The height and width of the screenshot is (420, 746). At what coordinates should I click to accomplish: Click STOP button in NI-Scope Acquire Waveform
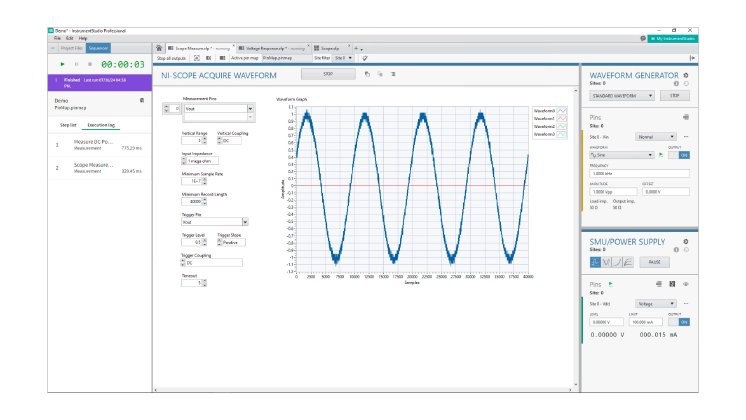(328, 74)
